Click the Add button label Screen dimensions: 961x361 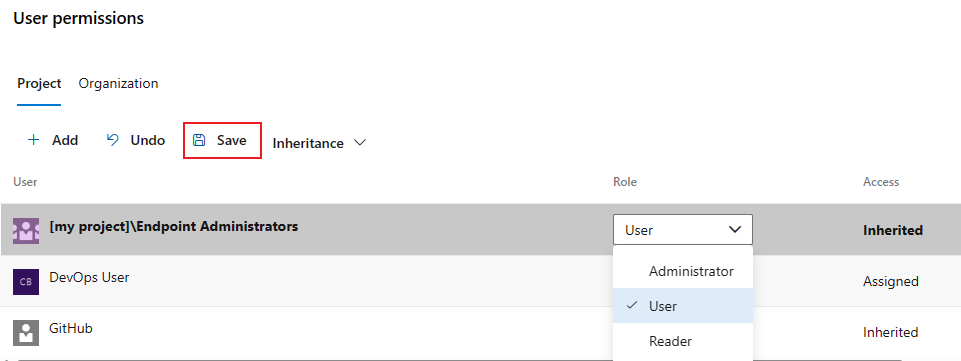click(65, 140)
